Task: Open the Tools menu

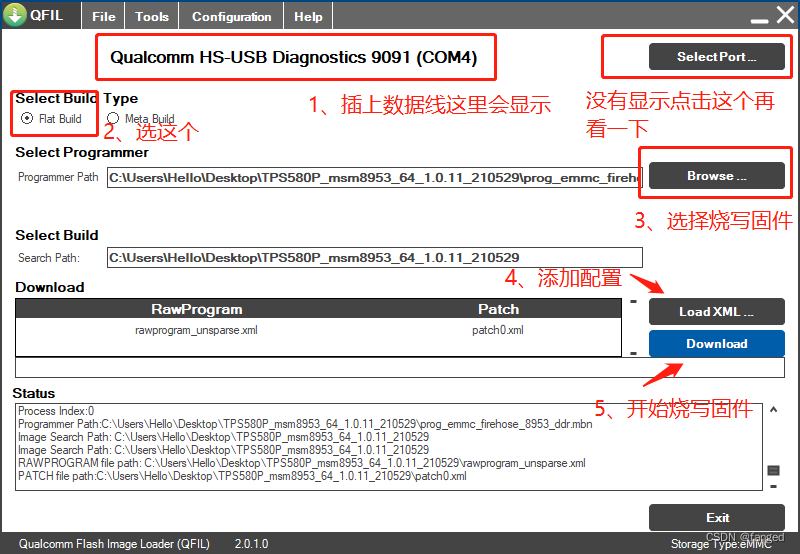Action: [152, 16]
